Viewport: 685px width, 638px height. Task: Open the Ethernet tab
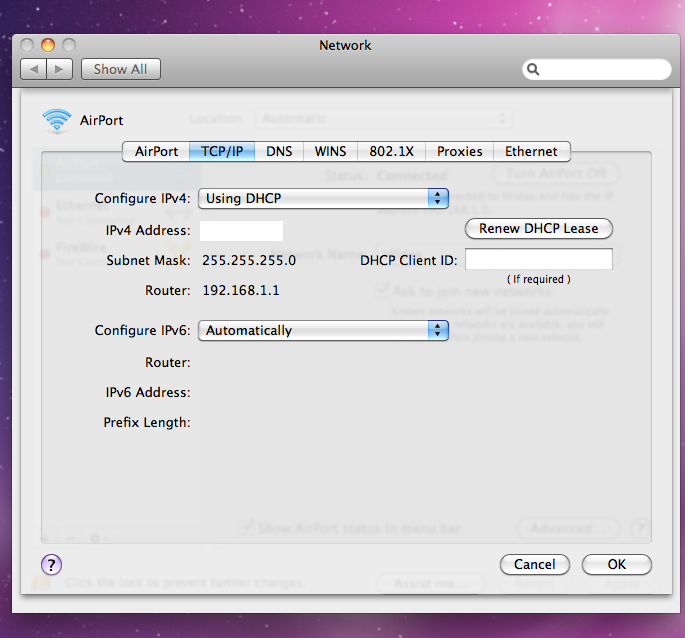(531, 151)
